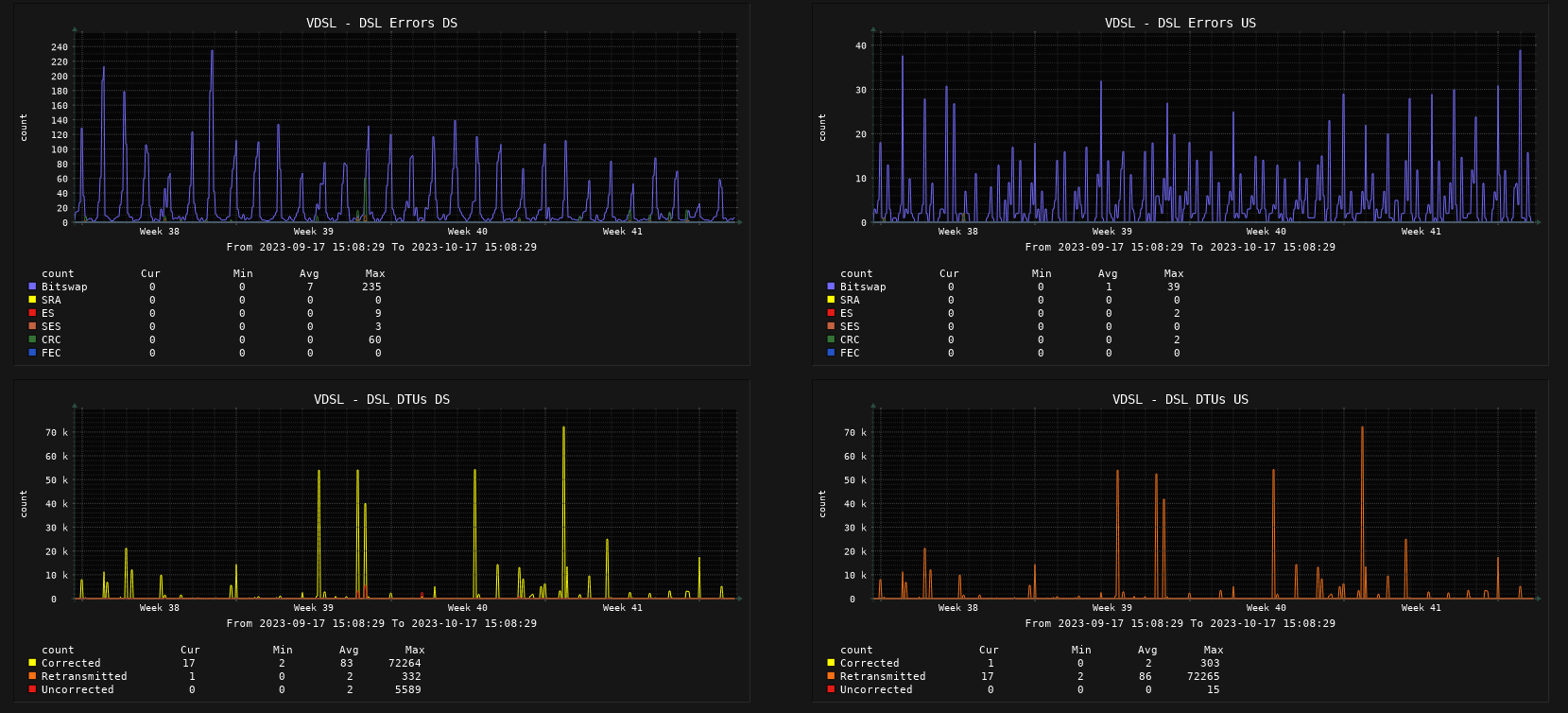Click the 'VDSL - DSL Errors US' title
The height and width of the screenshot is (713, 1568).
(1180, 23)
